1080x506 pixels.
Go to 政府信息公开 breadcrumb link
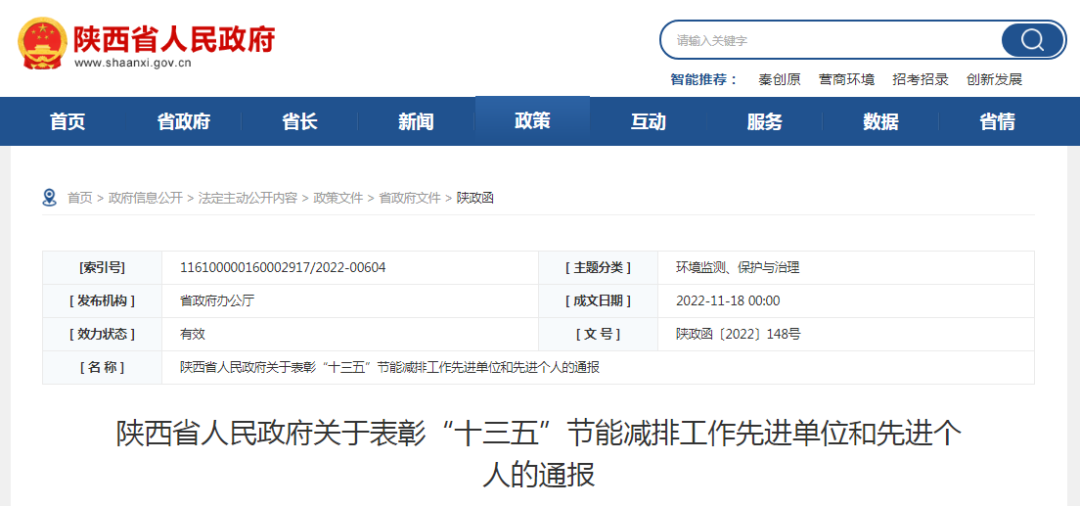pos(145,198)
